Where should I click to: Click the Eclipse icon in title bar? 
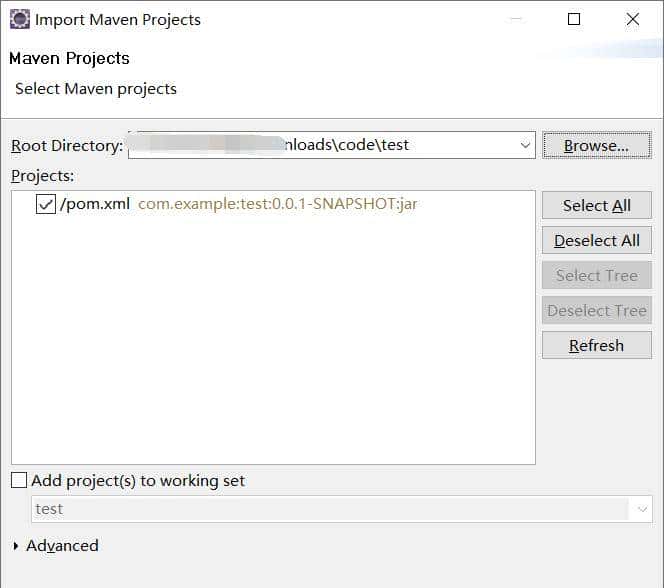click(20, 19)
